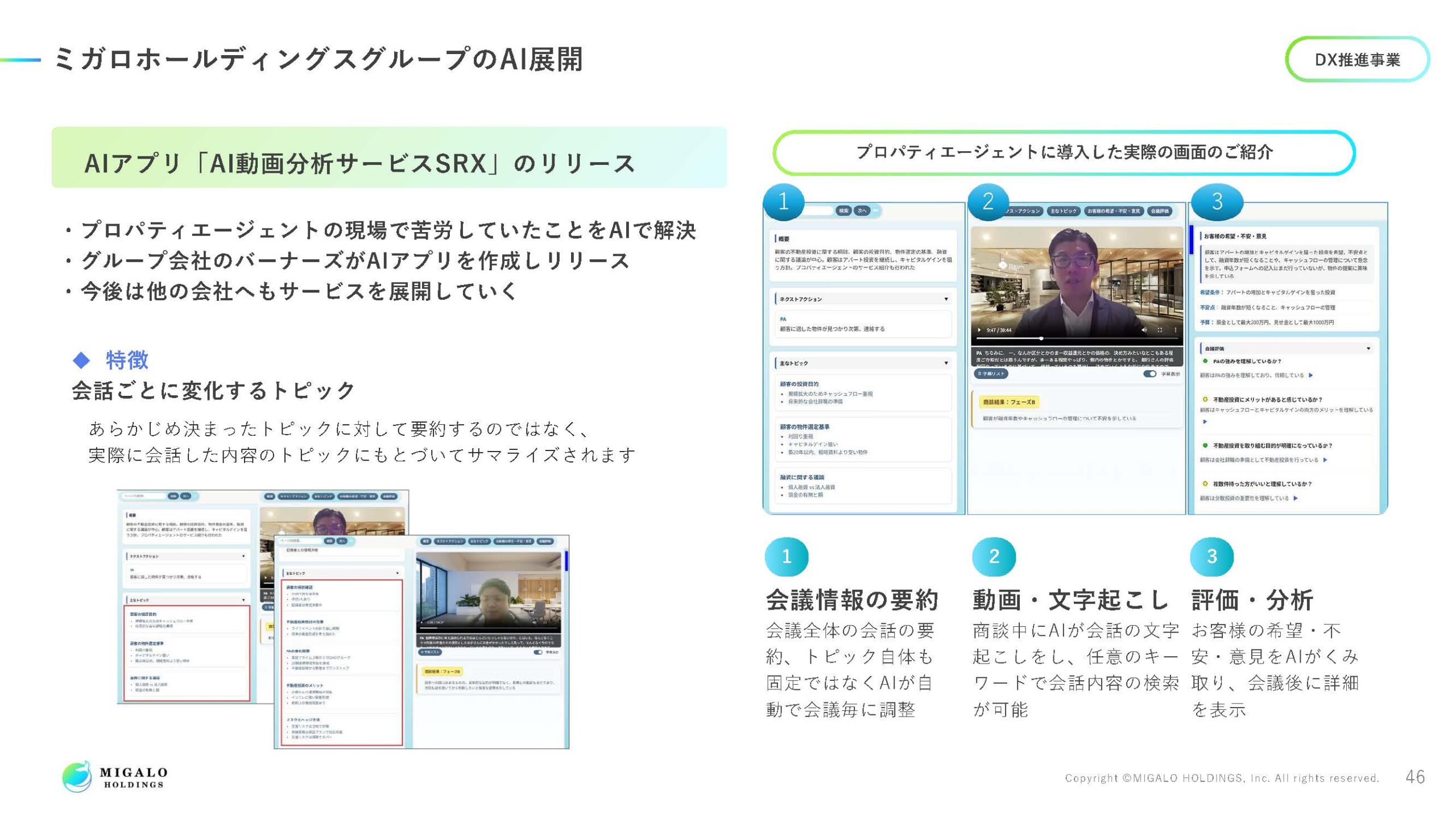Expand the arrow after 顧客はPAの強みを理解しており、信頼している
This screenshot has height=819, width=1456.
(x=1310, y=375)
